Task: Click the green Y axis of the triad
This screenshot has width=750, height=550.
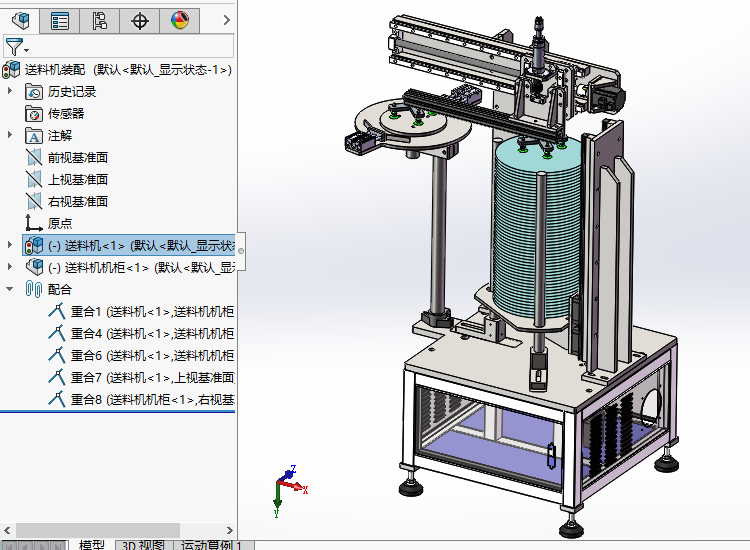Action: point(277,500)
